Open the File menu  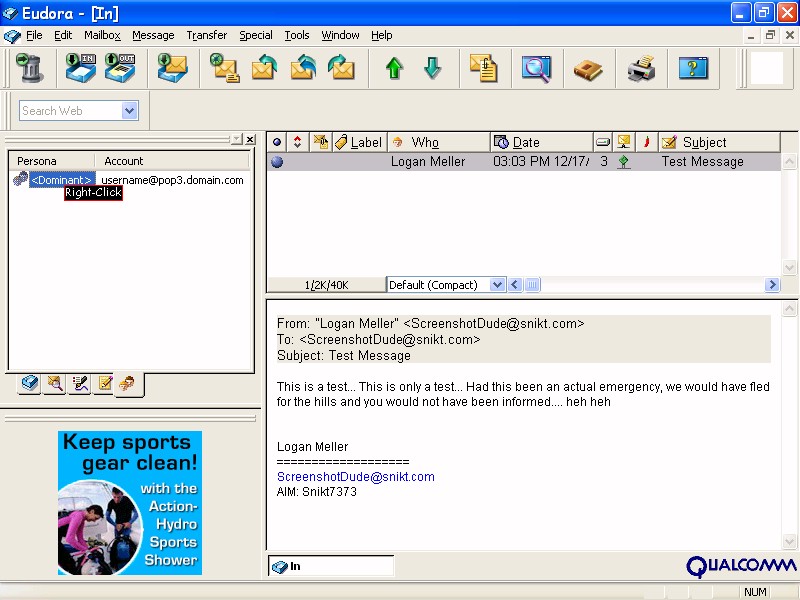click(34, 35)
